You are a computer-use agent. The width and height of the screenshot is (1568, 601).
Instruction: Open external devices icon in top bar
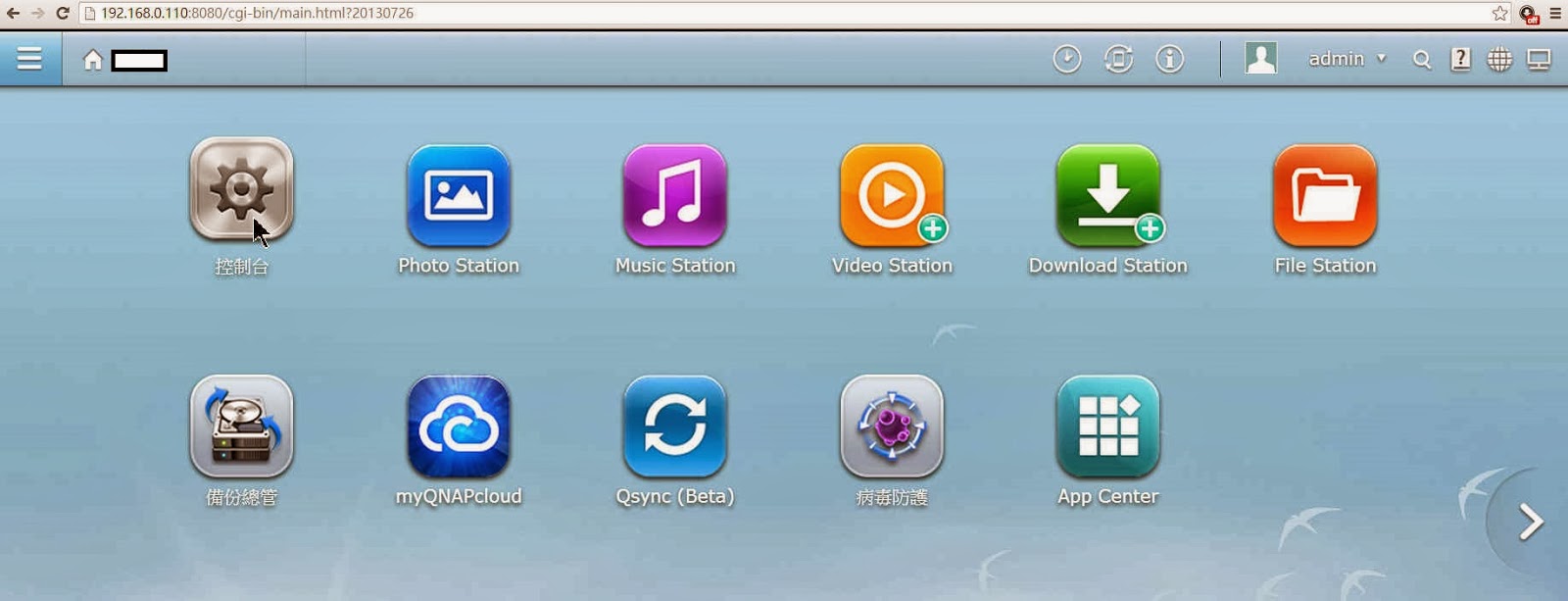point(1118,59)
